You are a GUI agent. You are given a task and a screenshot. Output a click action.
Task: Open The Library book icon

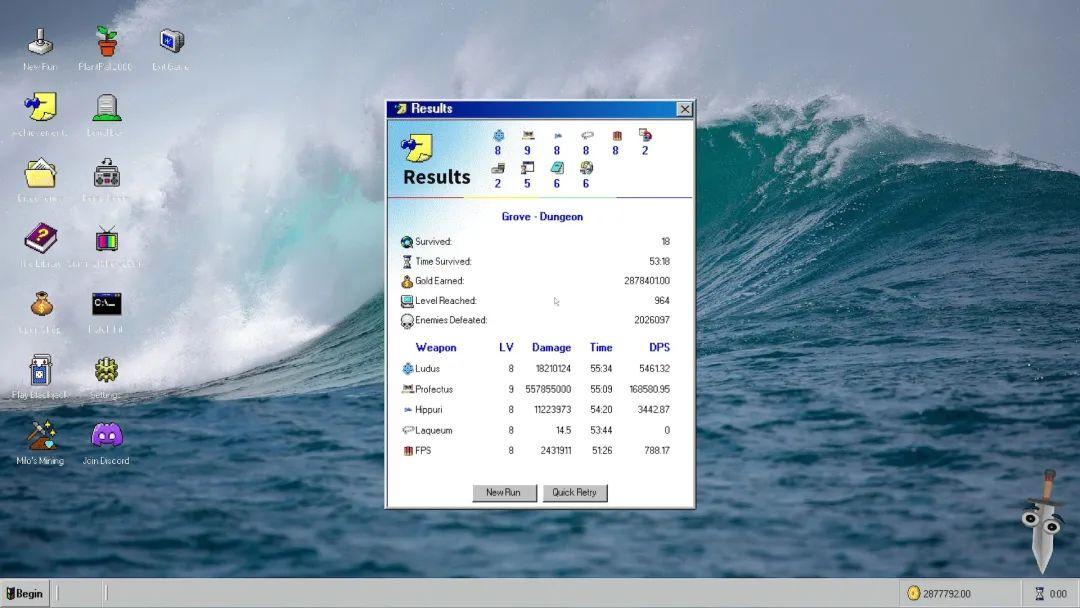pyautogui.click(x=40, y=240)
